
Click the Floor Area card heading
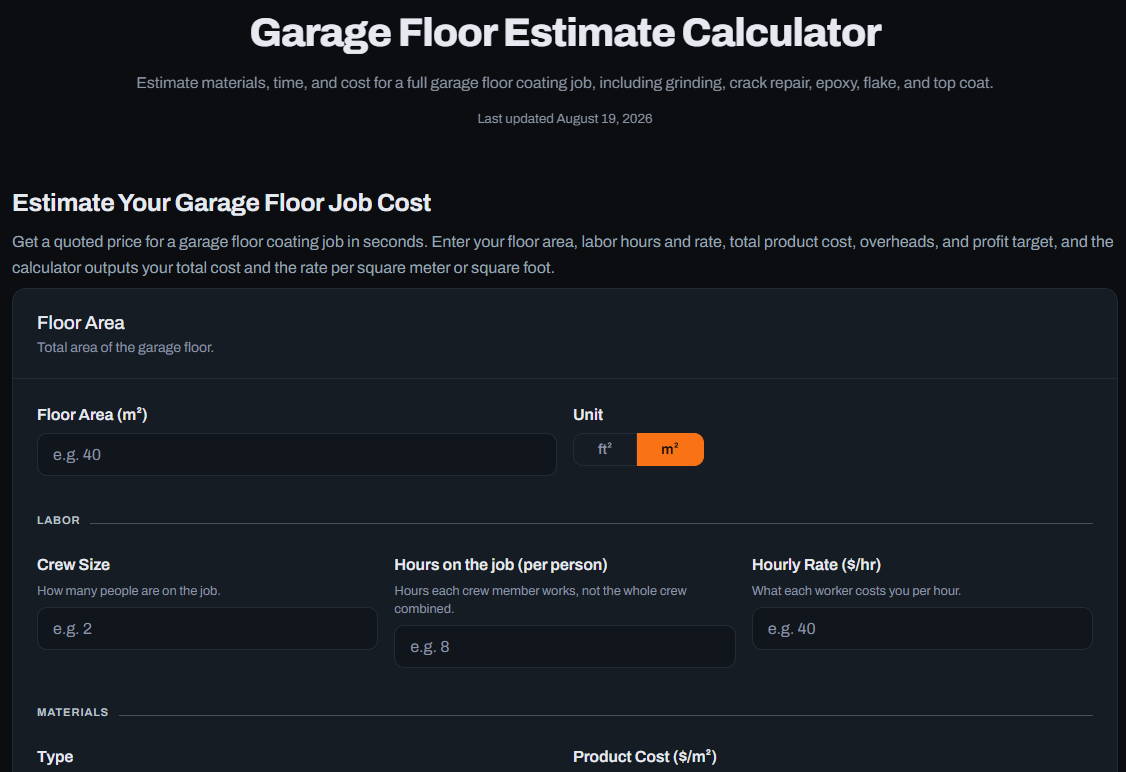(x=80, y=323)
